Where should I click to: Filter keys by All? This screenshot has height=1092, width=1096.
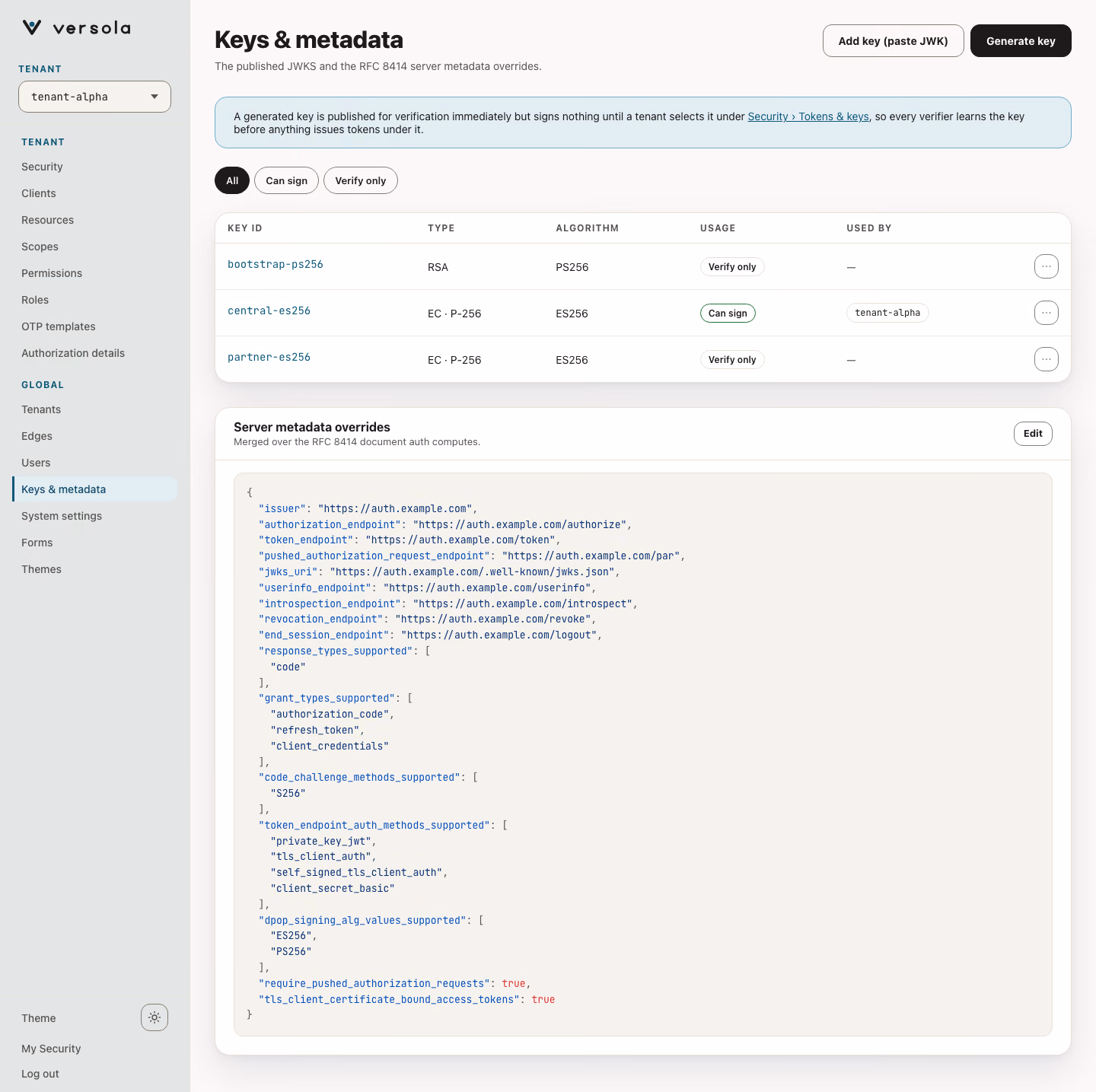[x=232, y=180]
